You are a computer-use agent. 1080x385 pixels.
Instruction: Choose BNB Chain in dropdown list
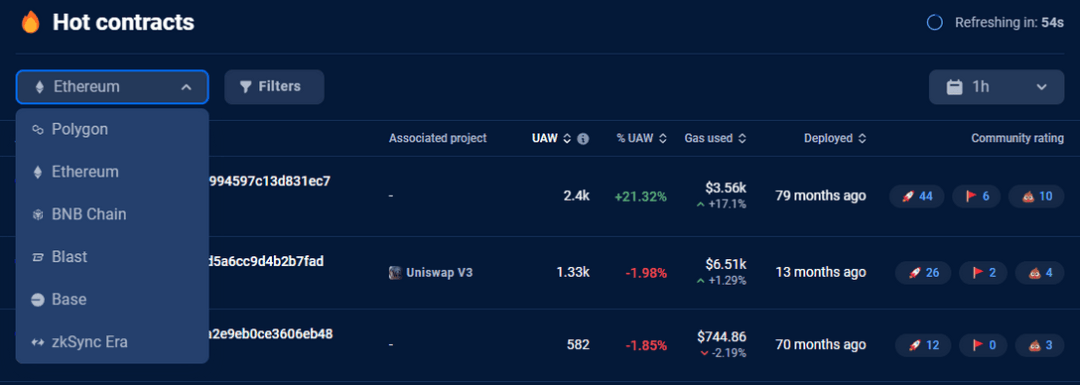click(x=112, y=214)
